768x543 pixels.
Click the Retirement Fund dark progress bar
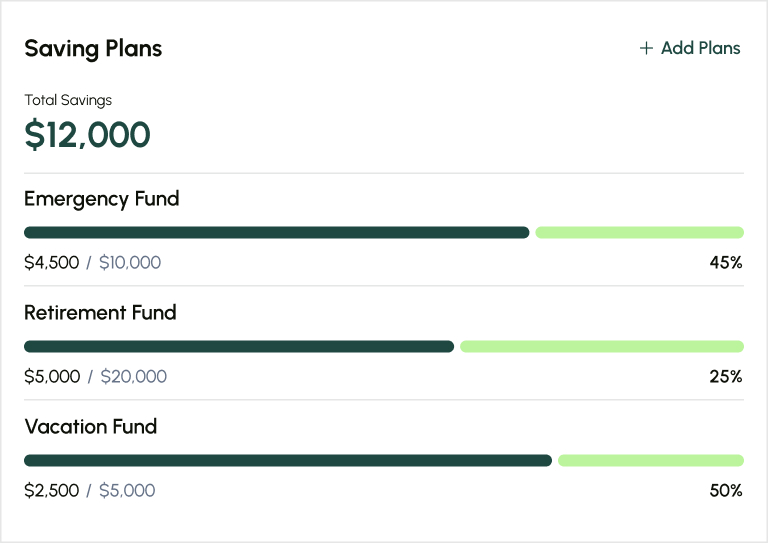[239, 347]
